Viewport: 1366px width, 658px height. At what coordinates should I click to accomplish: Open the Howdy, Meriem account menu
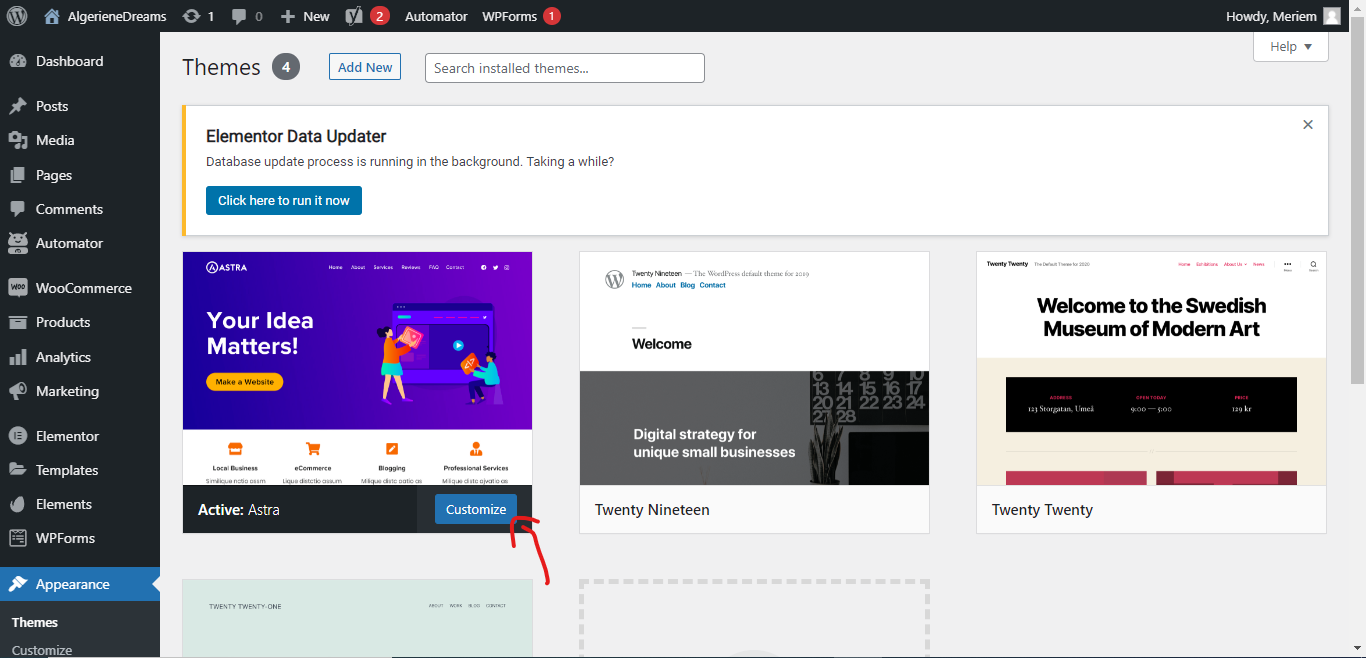click(x=1283, y=16)
